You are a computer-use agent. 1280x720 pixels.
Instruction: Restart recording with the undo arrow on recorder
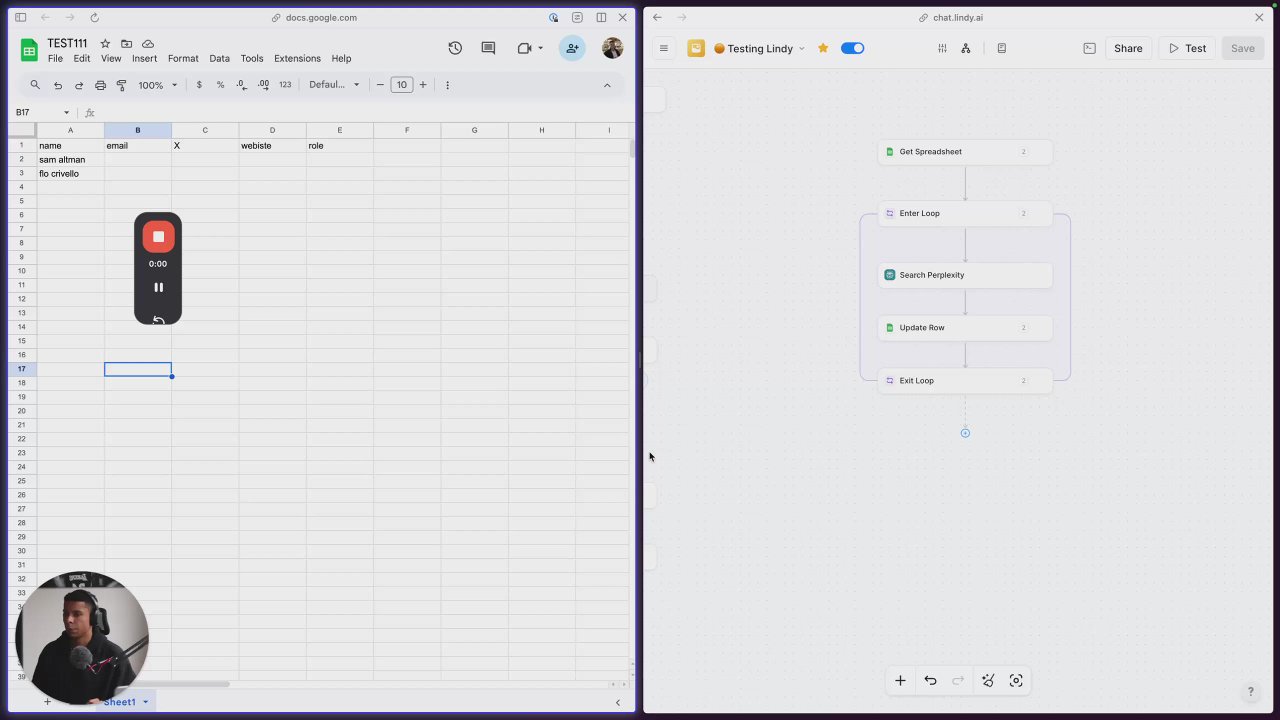click(x=158, y=320)
